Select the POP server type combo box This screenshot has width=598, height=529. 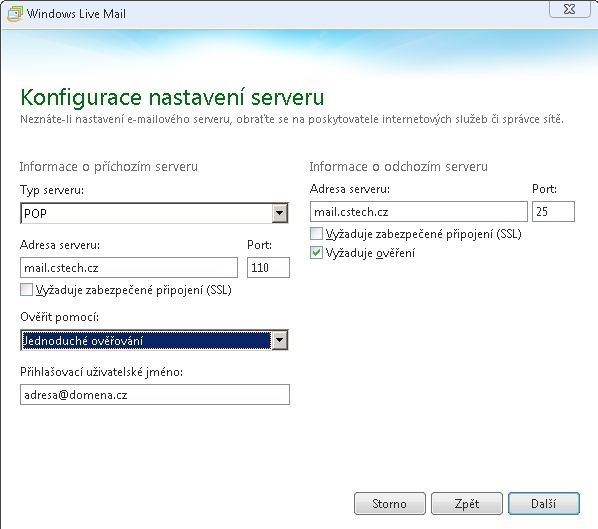[x=154, y=213]
